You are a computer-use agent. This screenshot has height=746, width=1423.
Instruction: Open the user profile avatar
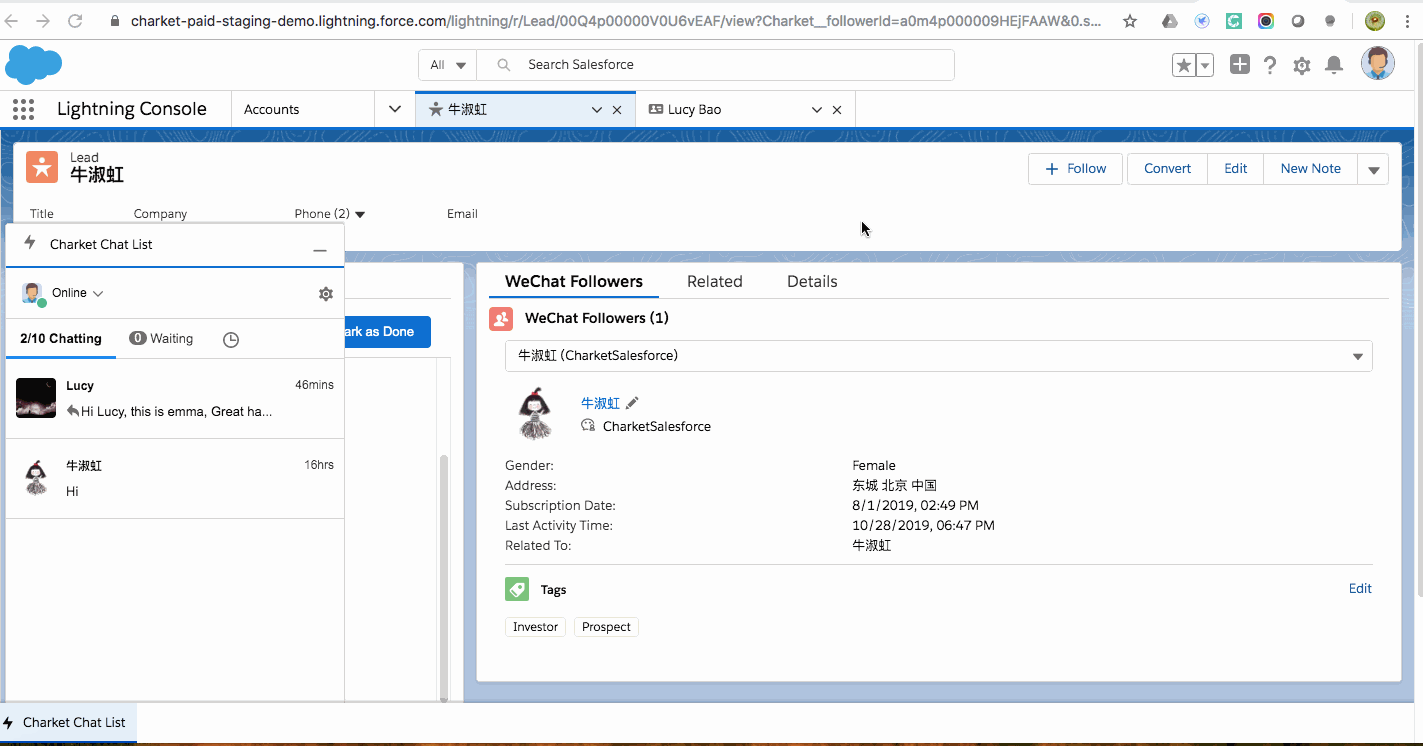tap(1378, 64)
